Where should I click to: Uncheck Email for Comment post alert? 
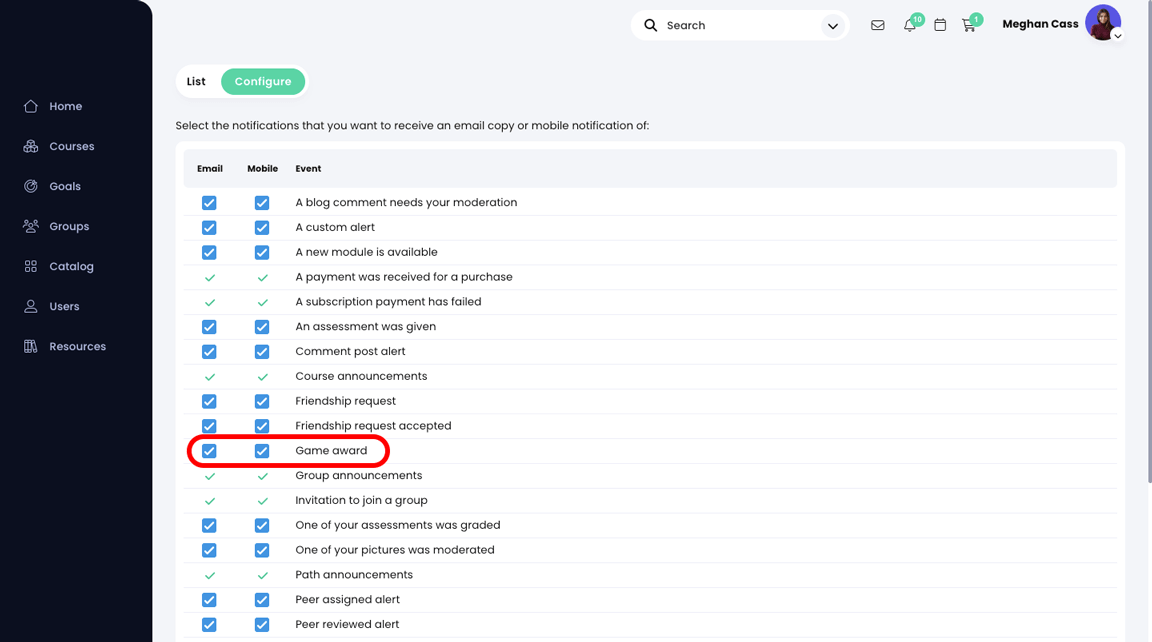click(209, 351)
